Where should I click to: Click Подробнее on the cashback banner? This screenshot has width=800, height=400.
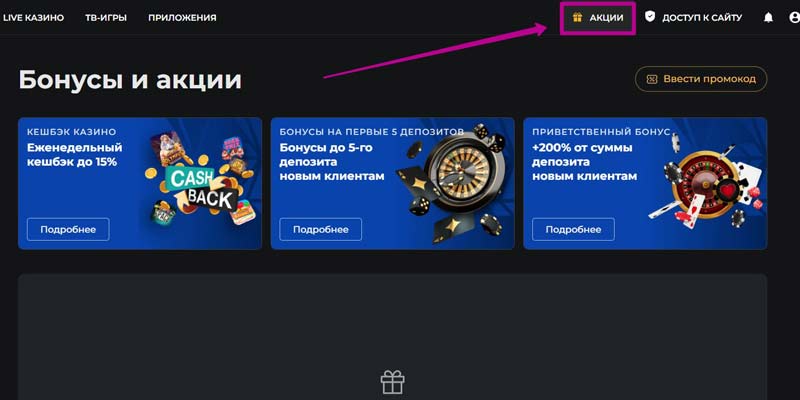pos(68,230)
